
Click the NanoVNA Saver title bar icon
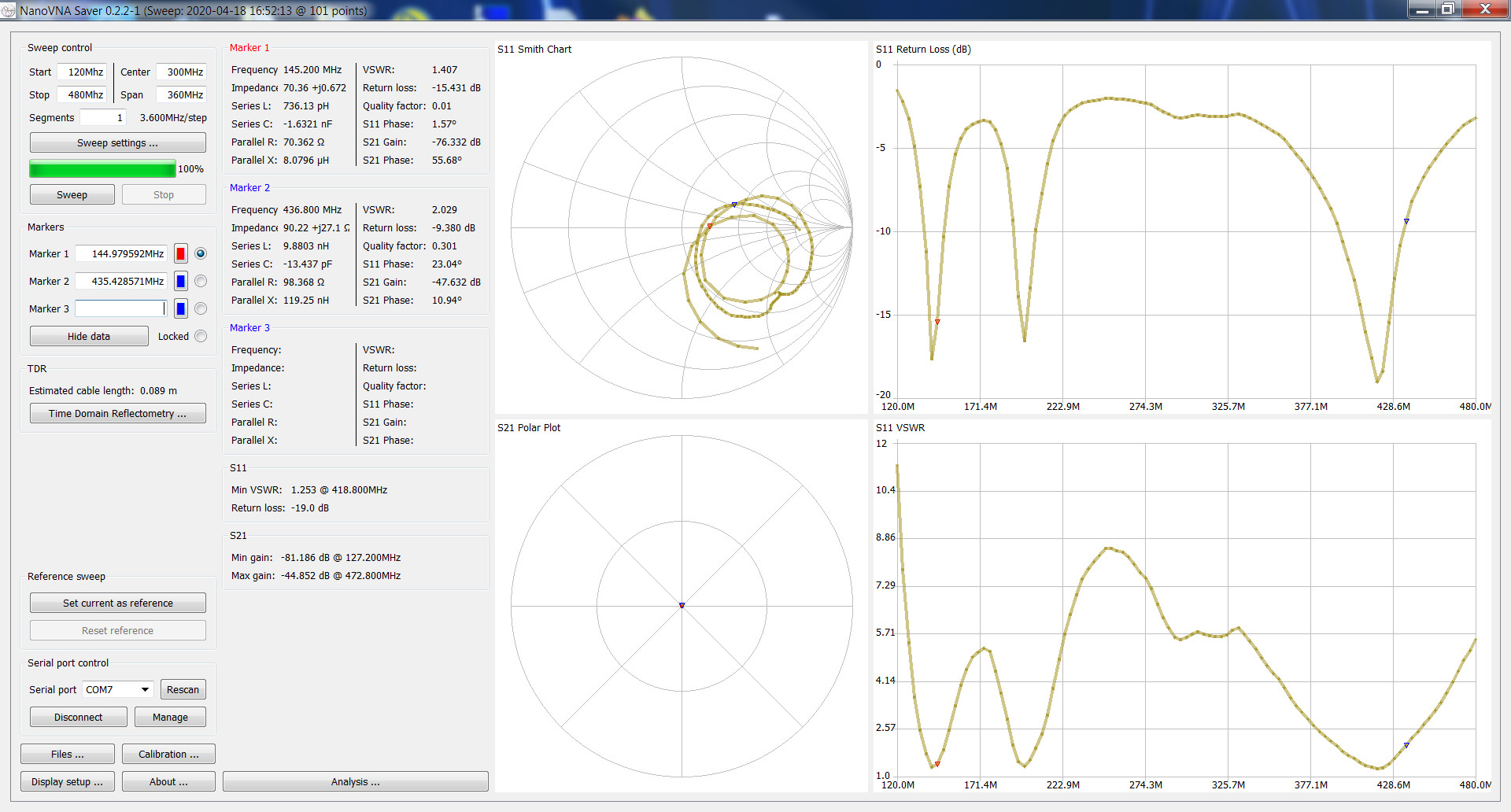[9, 10]
